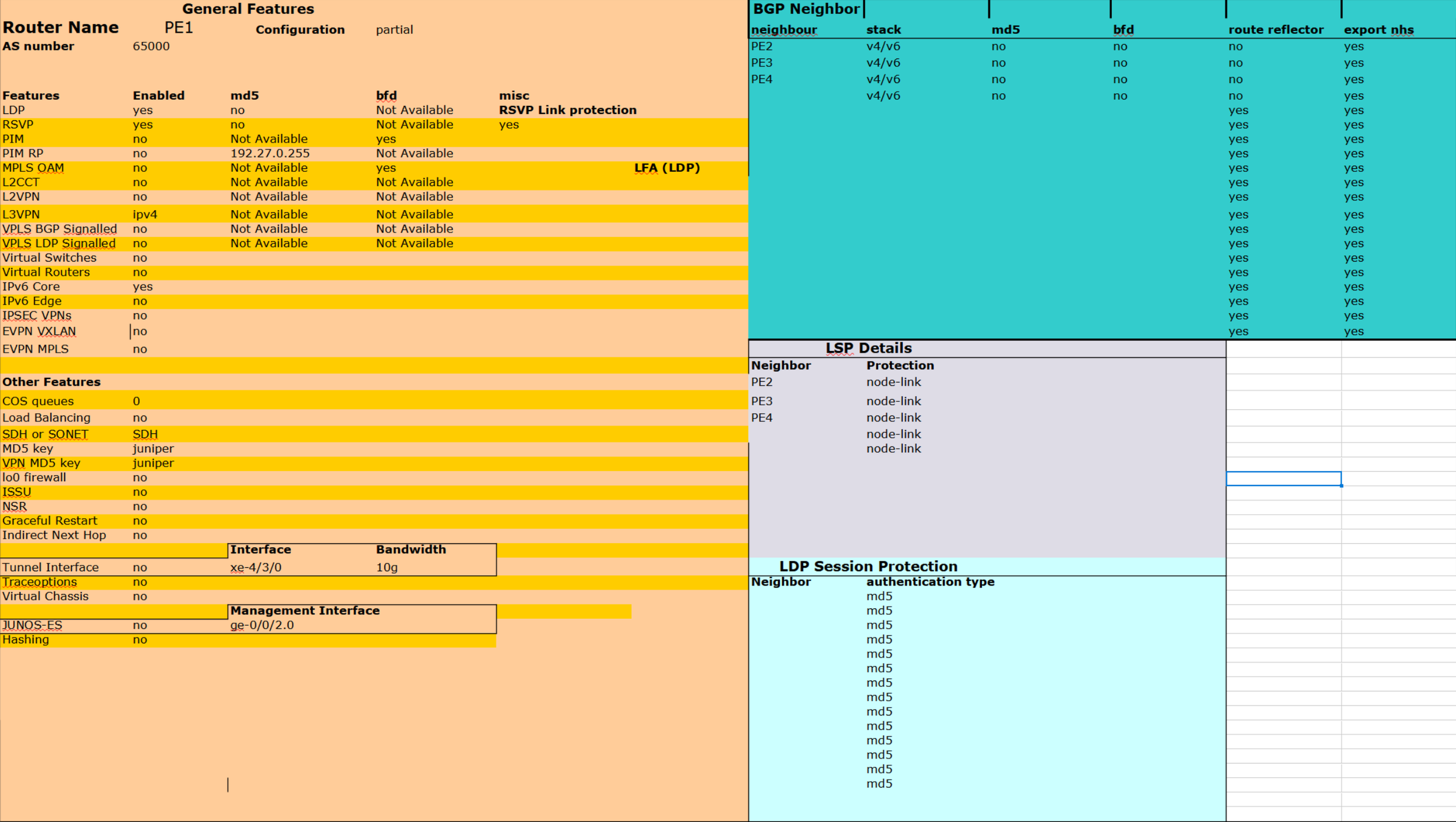
Task: Click the 'export nhs' column header
Action: 1378,30
